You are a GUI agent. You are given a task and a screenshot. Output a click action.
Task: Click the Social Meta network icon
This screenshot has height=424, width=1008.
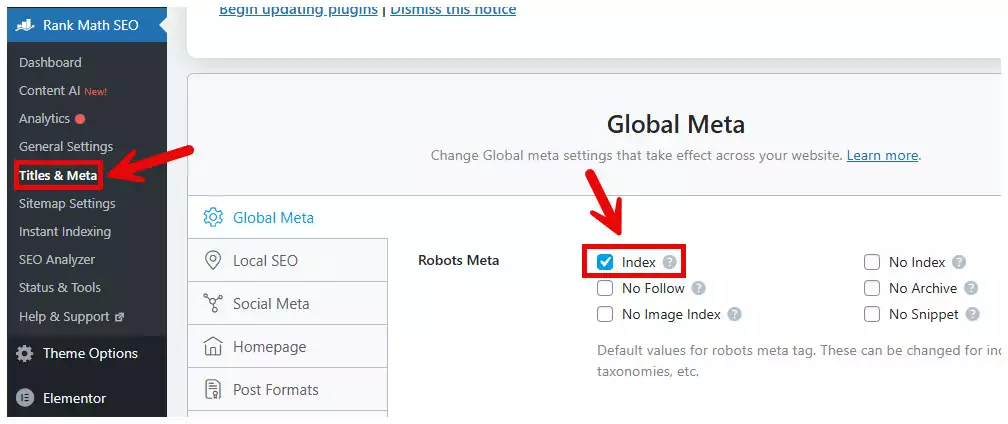point(212,303)
